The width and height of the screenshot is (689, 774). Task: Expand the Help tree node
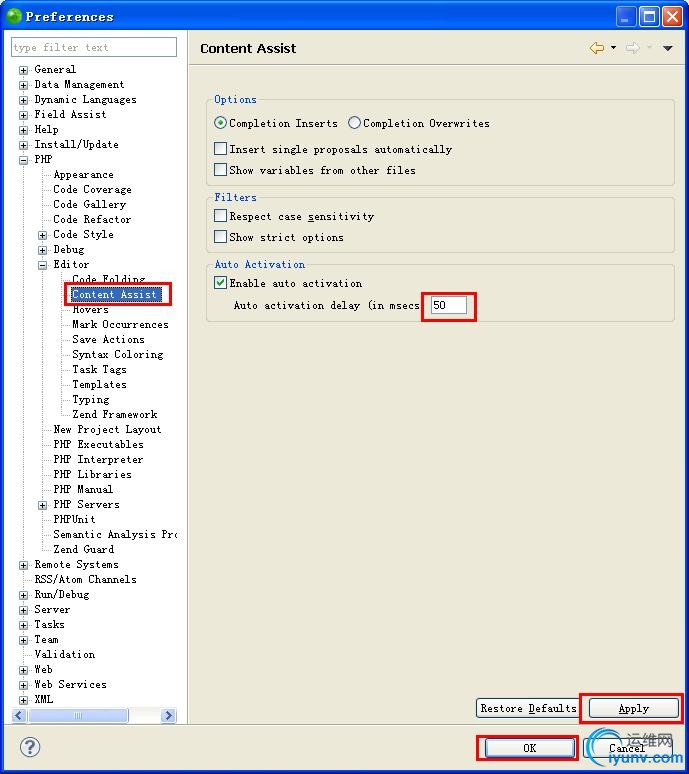[x=23, y=130]
